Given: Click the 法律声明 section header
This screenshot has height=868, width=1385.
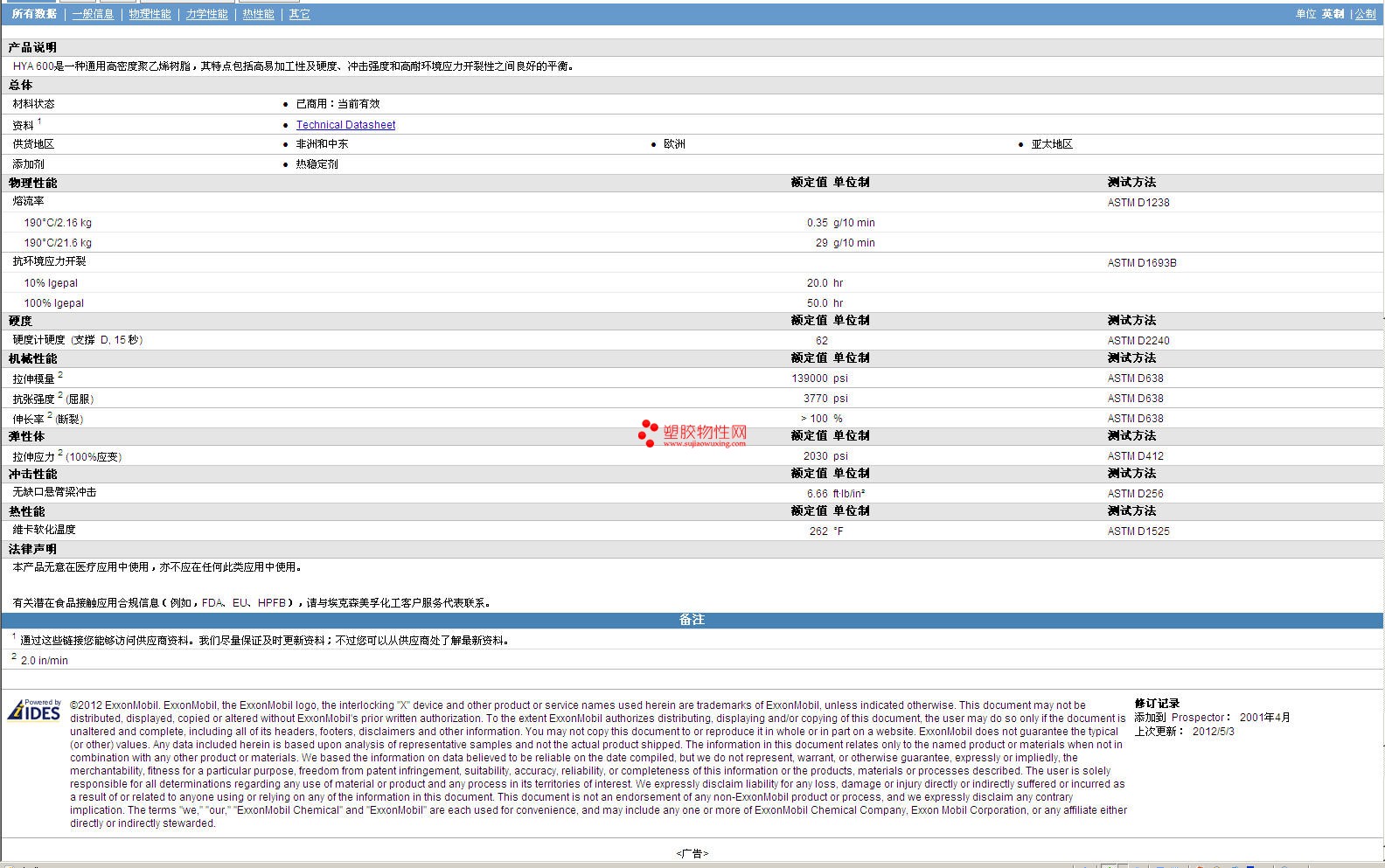Looking at the screenshot, I should coord(32,549).
